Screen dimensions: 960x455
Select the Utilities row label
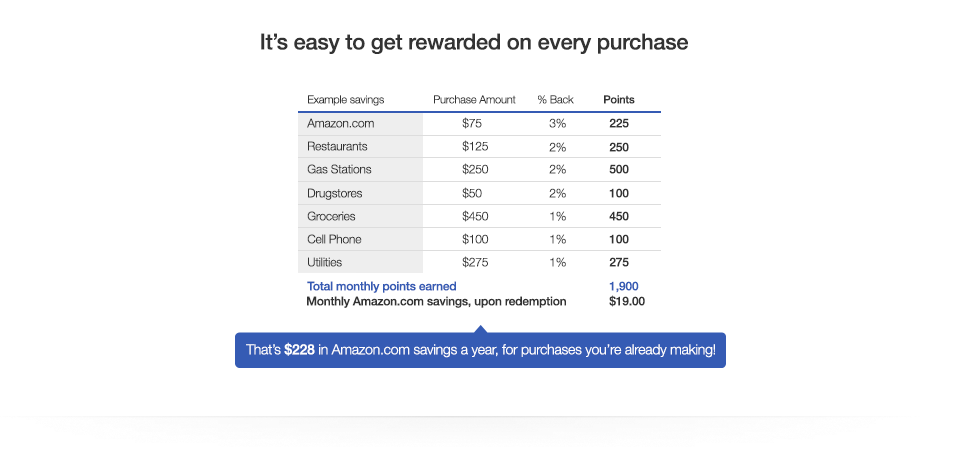pos(324,262)
